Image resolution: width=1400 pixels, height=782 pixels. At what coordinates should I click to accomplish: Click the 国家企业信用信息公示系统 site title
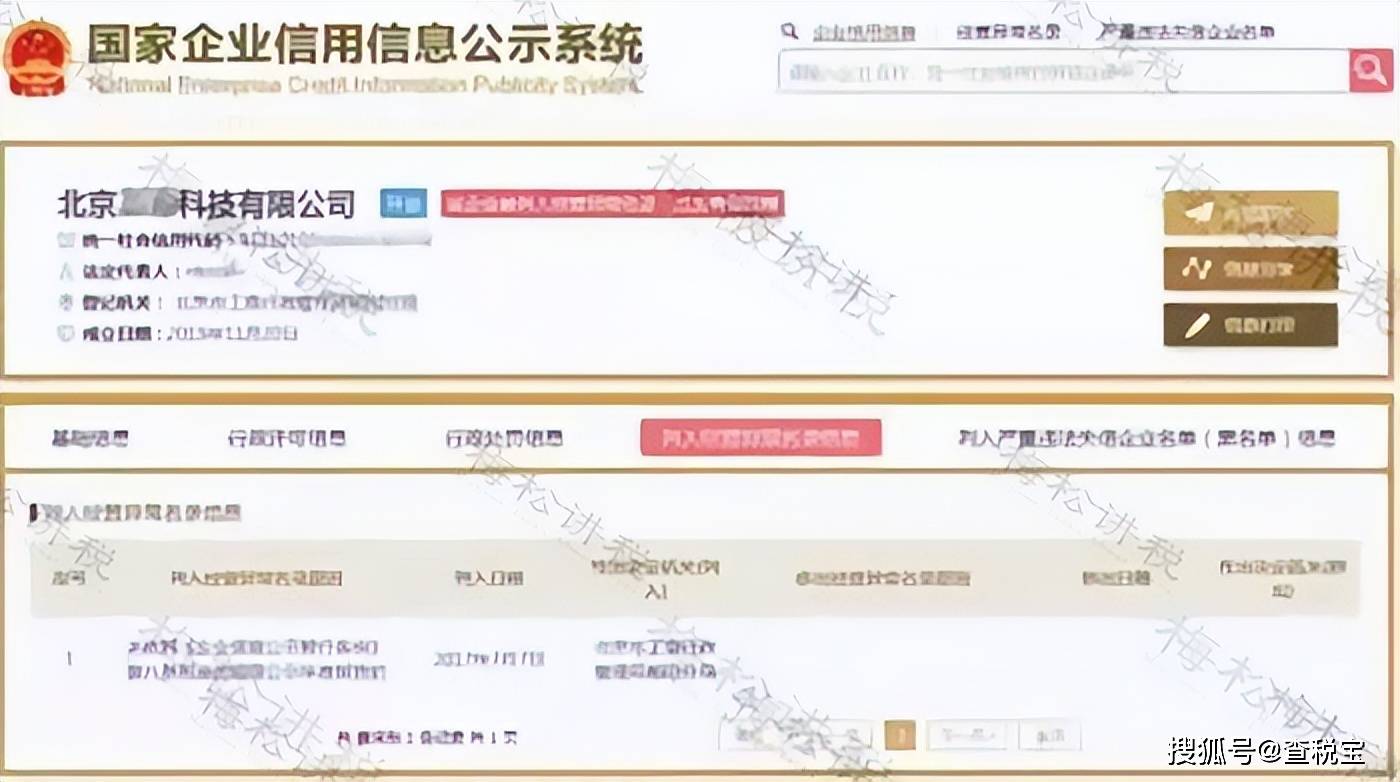pos(365,45)
